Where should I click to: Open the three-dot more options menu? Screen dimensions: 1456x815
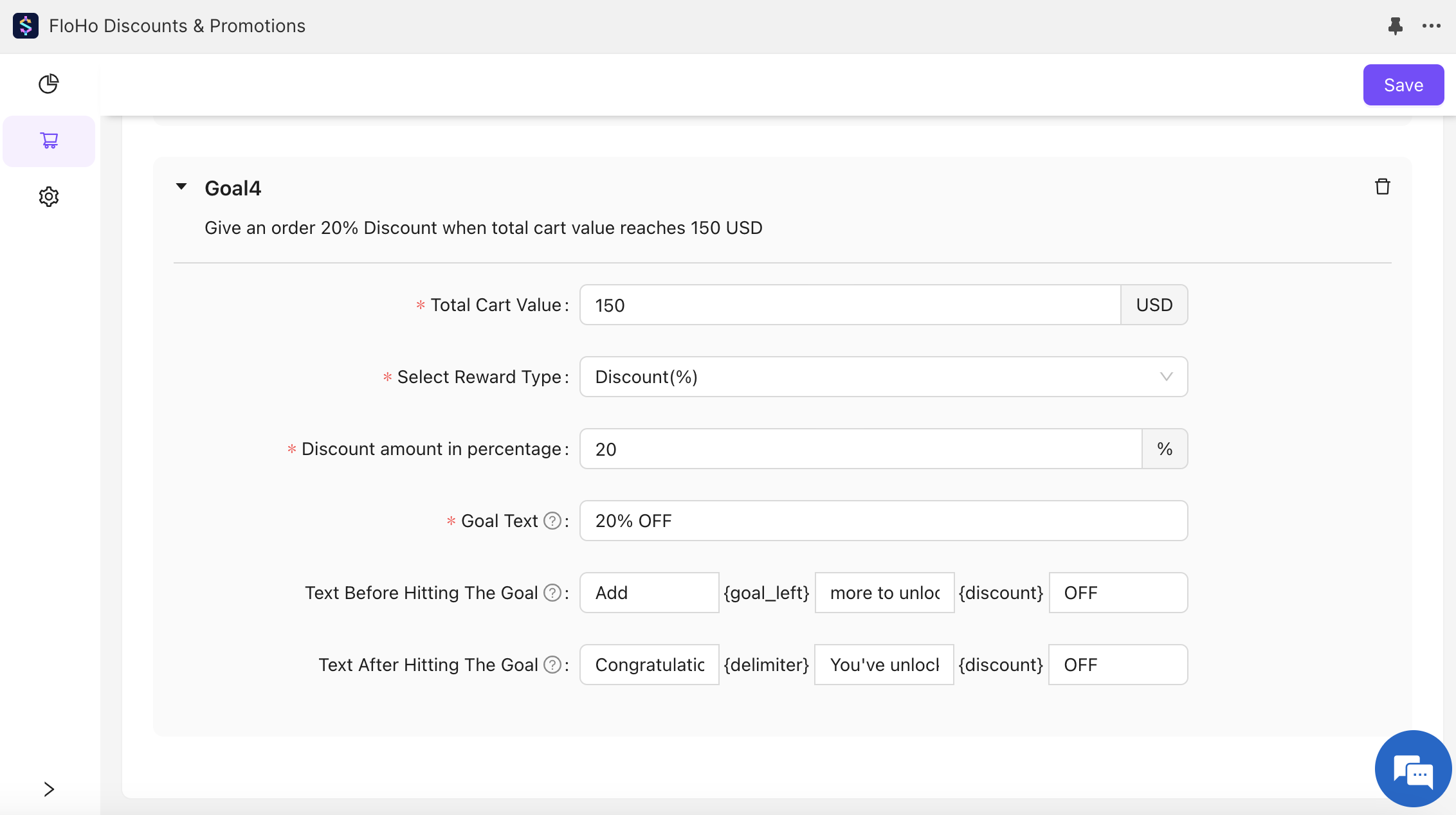1431,26
